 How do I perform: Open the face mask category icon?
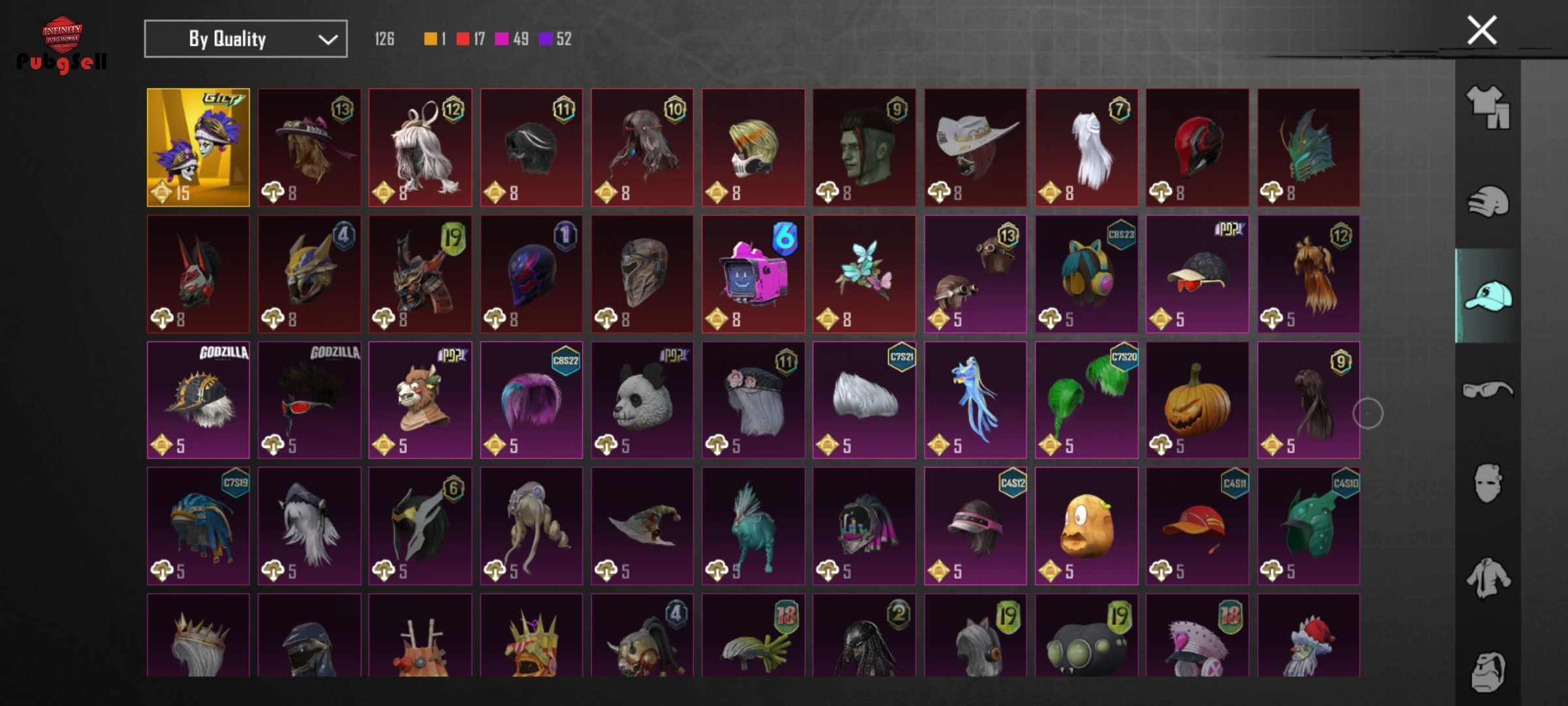(x=1488, y=483)
